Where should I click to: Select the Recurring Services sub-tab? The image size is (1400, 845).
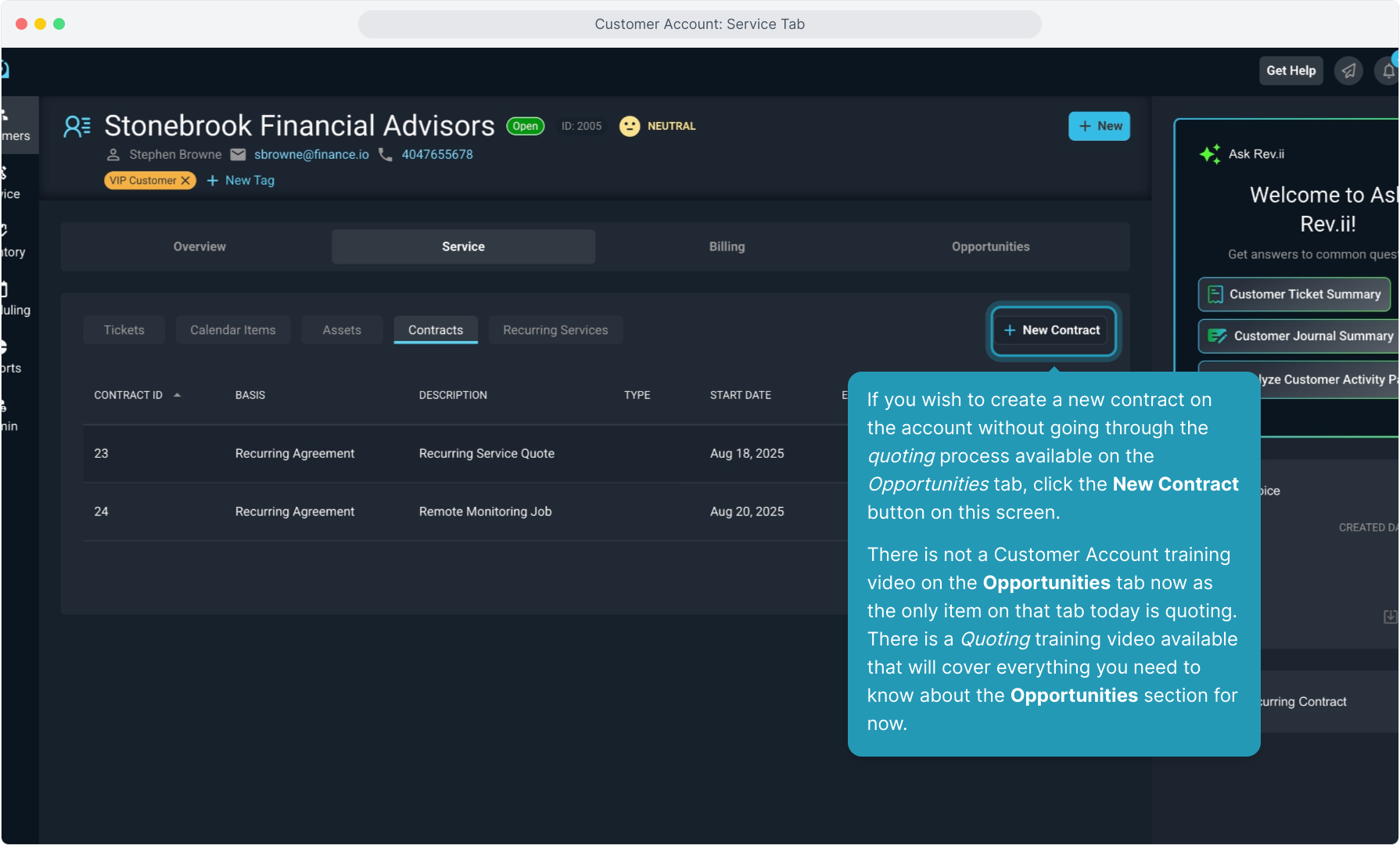pos(555,330)
